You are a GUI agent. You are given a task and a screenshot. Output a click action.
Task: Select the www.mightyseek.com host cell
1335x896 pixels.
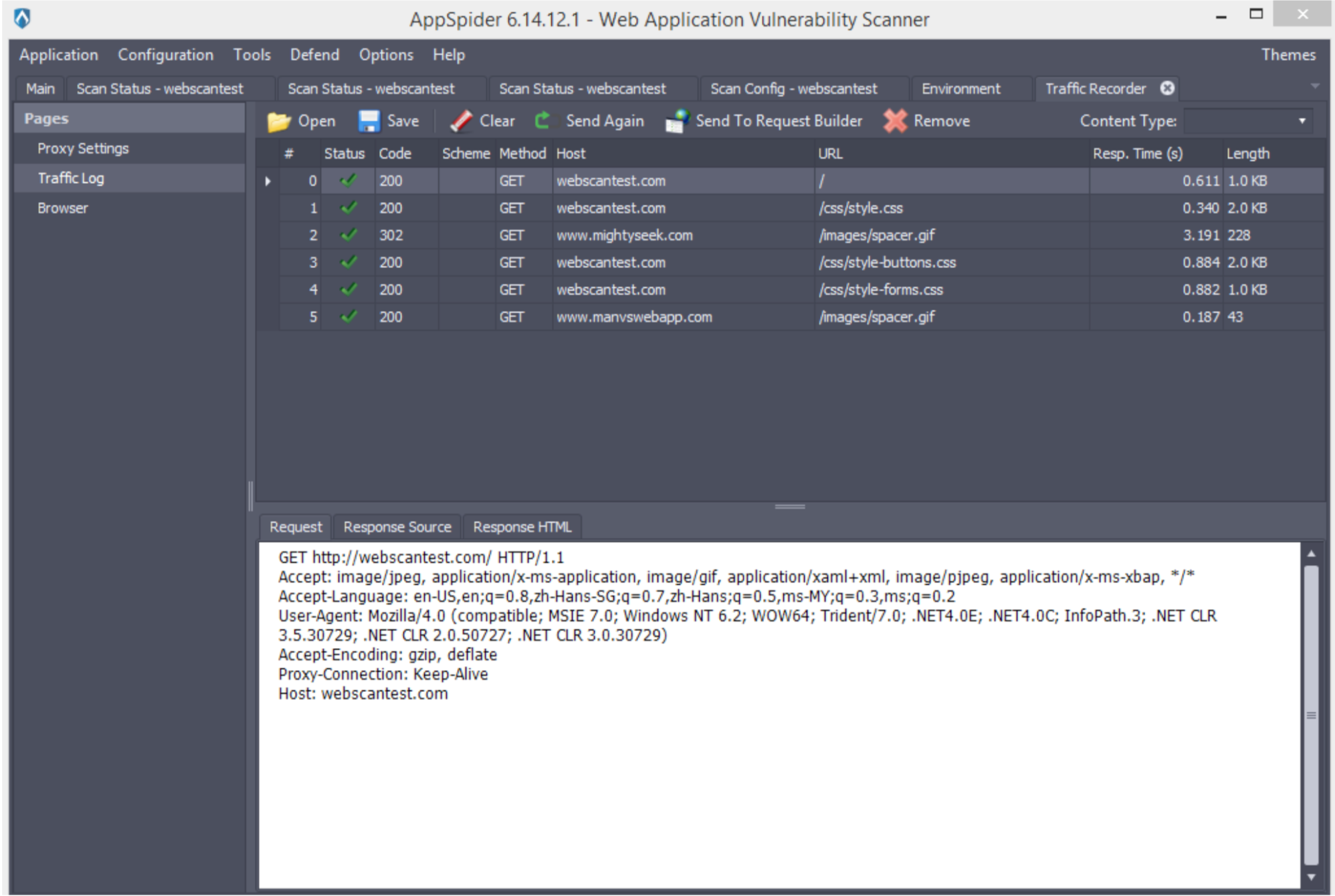[684, 235]
